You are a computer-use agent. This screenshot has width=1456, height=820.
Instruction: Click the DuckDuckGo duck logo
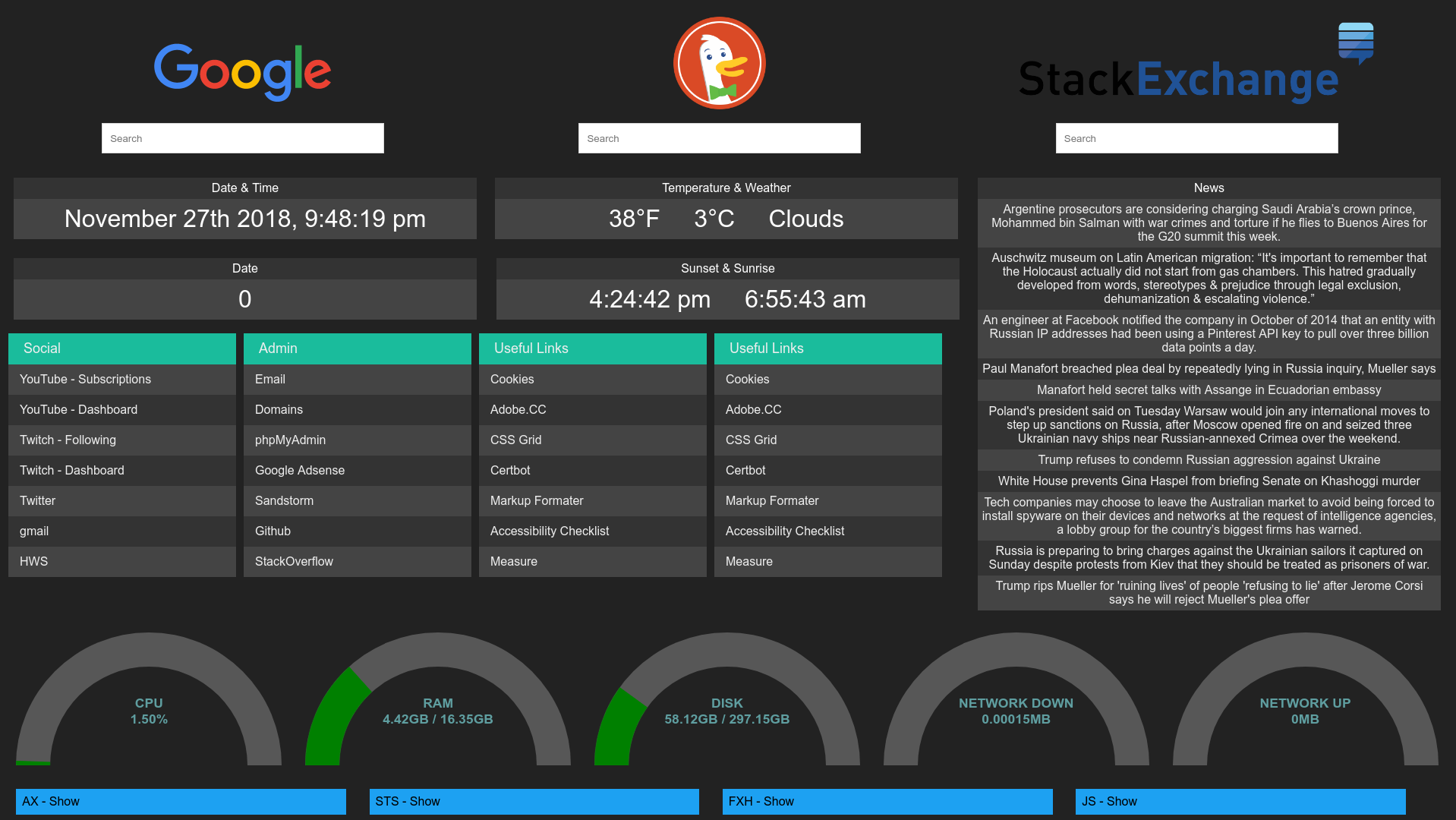[719, 63]
